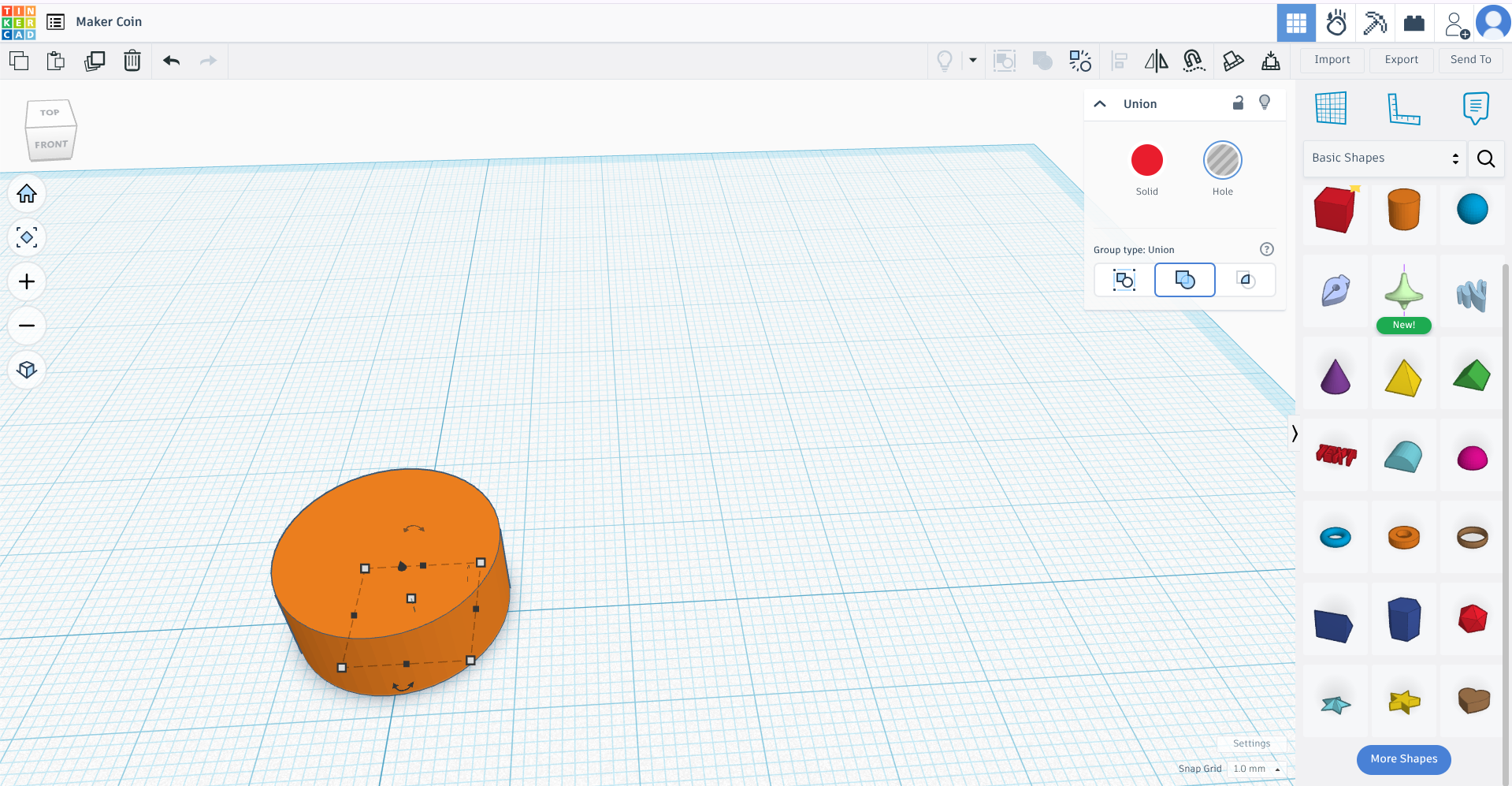Click the TOP face of view cube
Viewport: 1512px width, 786px height.
(x=50, y=113)
